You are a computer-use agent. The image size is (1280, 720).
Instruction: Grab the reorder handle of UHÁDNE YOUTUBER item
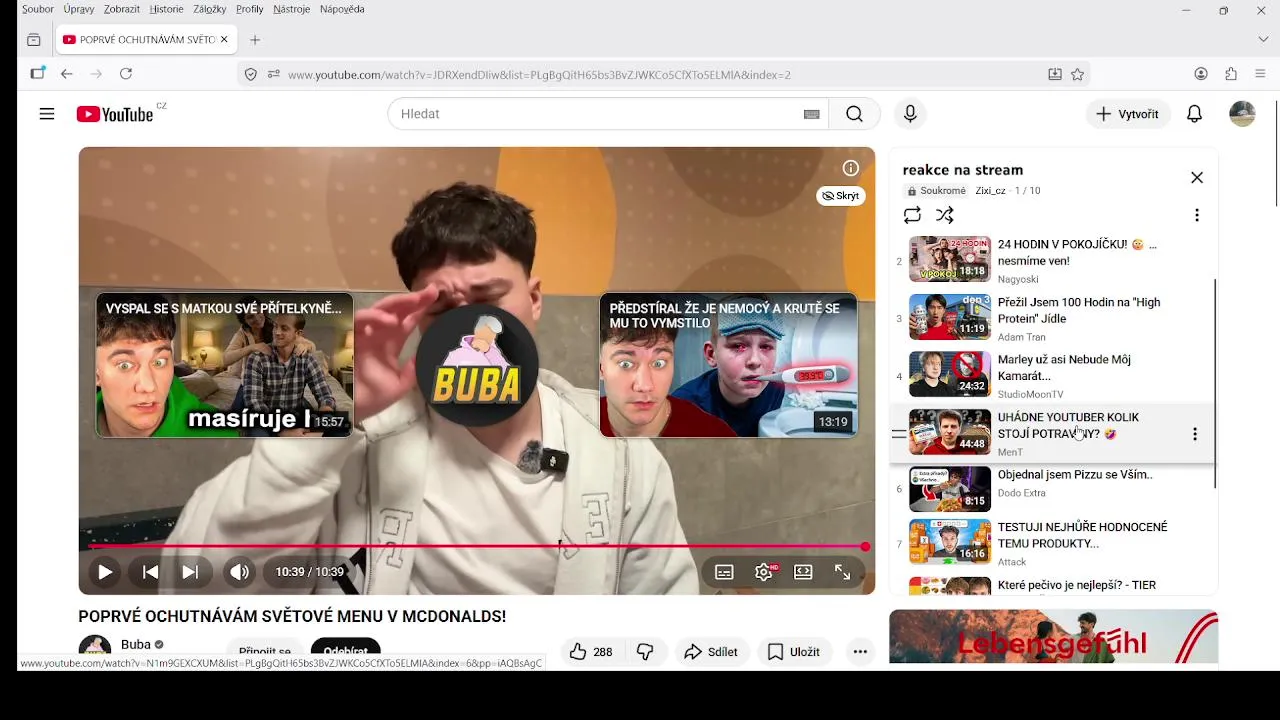[x=899, y=434]
